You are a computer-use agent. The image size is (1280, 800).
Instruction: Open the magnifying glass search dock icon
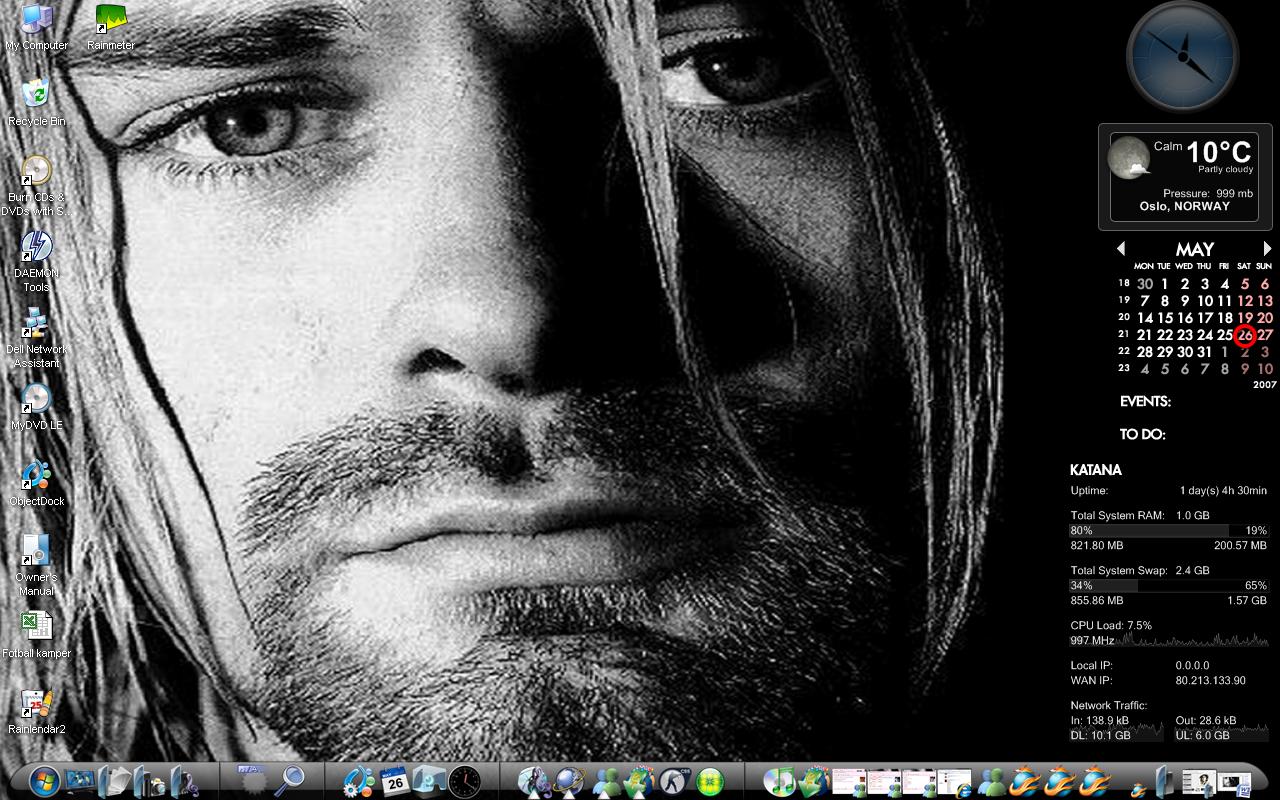tap(293, 779)
